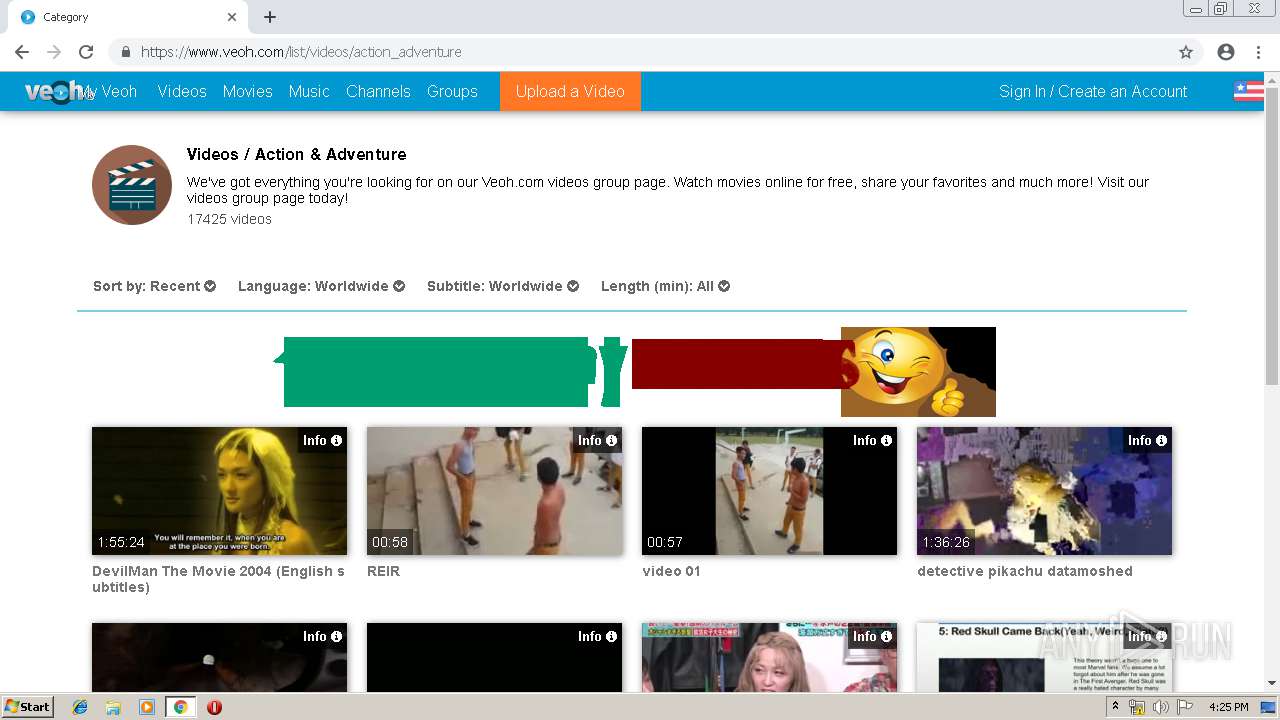Open Groups menu item

(x=452, y=91)
